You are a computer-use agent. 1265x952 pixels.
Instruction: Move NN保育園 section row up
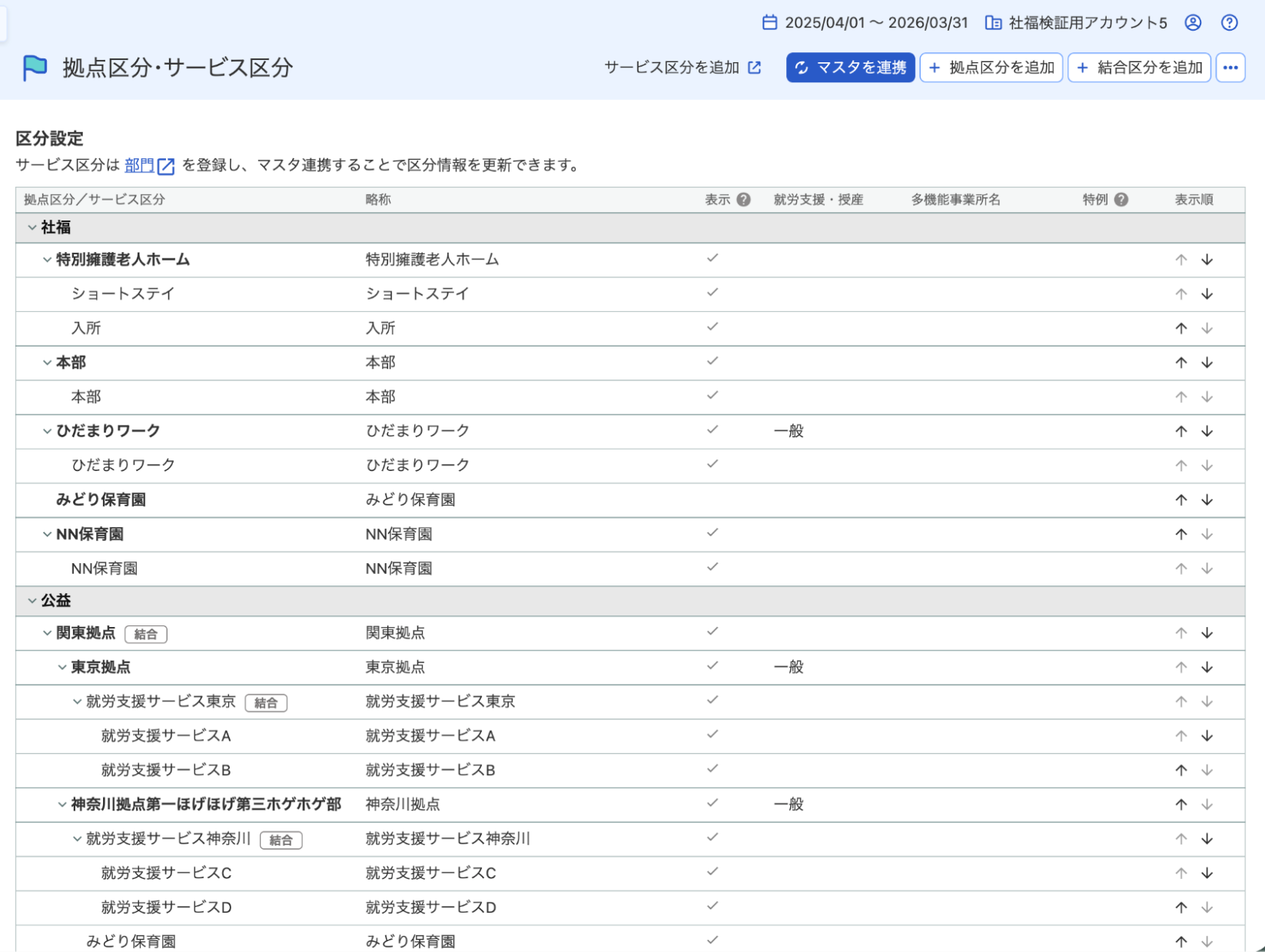1181,534
